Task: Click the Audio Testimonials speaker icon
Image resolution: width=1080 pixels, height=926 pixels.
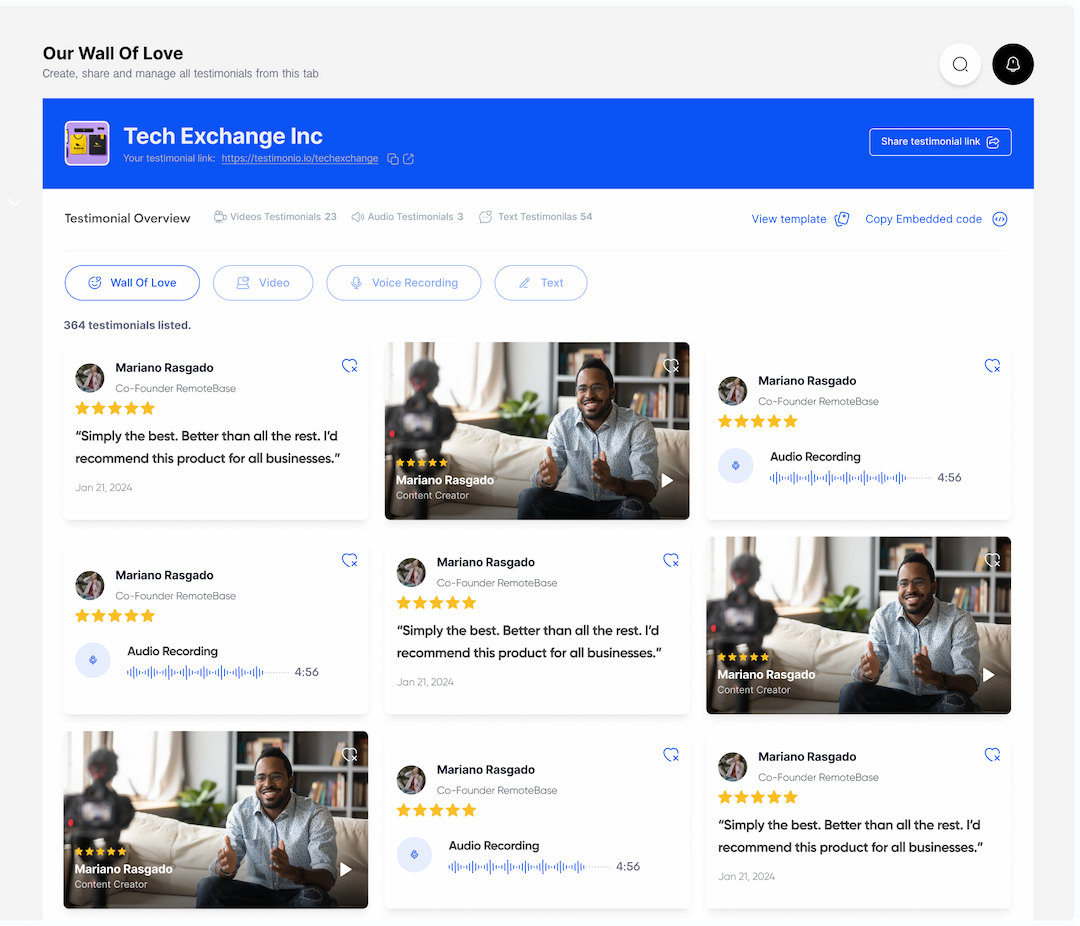Action: click(357, 217)
